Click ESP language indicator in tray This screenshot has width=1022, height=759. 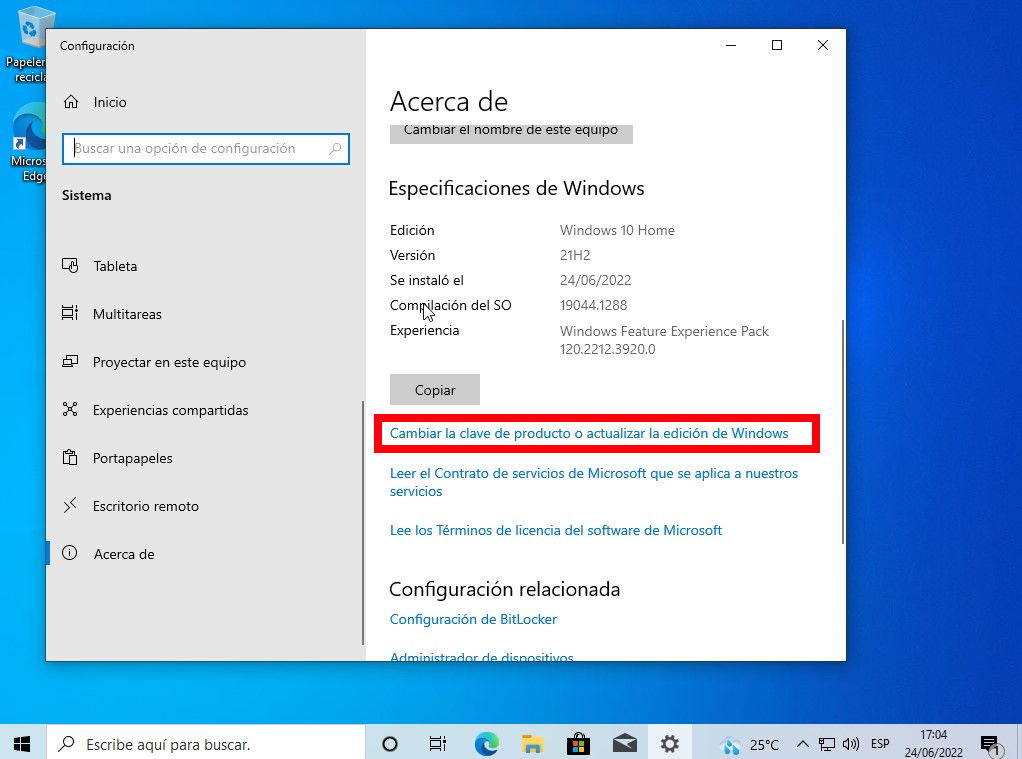(x=880, y=744)
